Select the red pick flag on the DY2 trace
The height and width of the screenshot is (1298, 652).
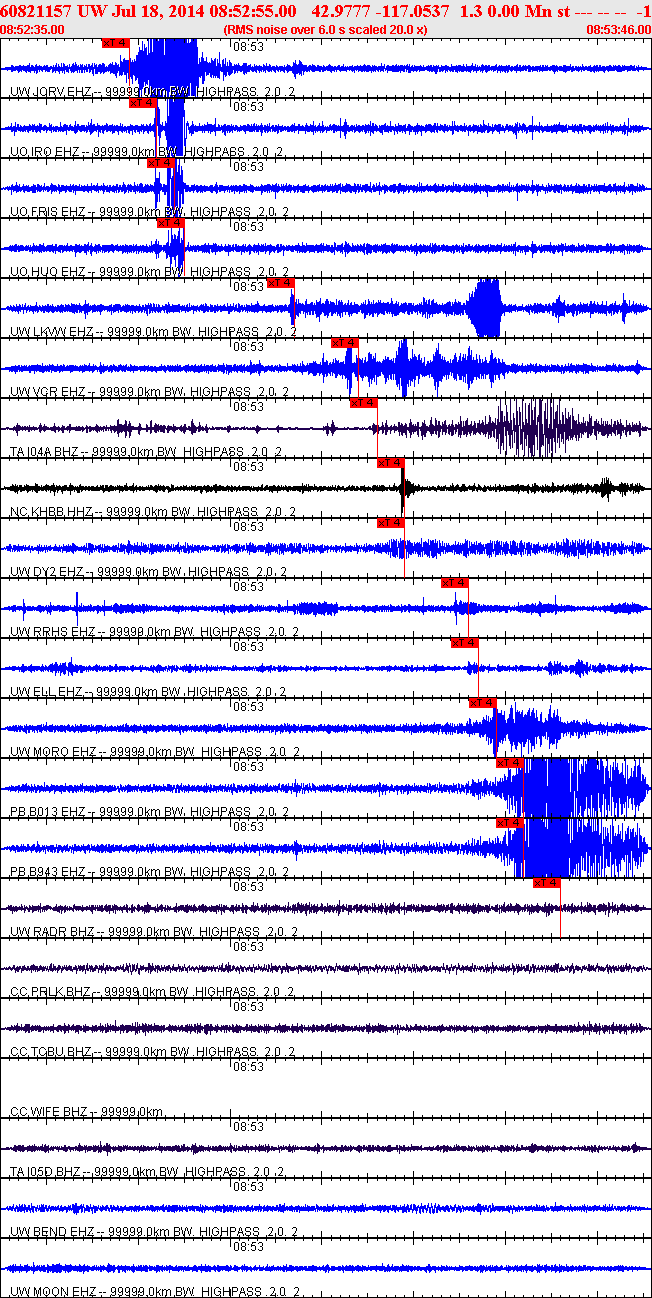(x=391, y=523)
